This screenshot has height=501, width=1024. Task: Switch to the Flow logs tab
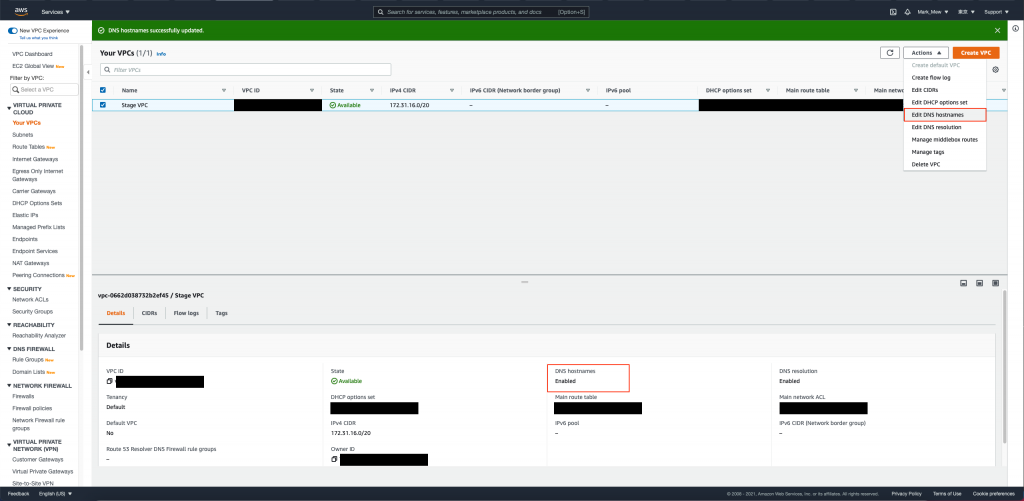point(186,314)
